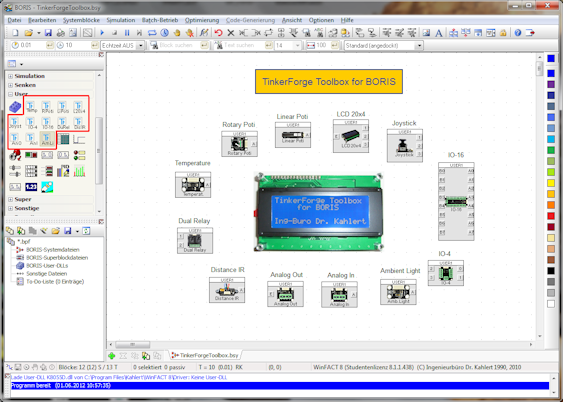Screen dimensions: 563x402
Task: Open the Bearbeiten menu
Action: tap(42, 20)
